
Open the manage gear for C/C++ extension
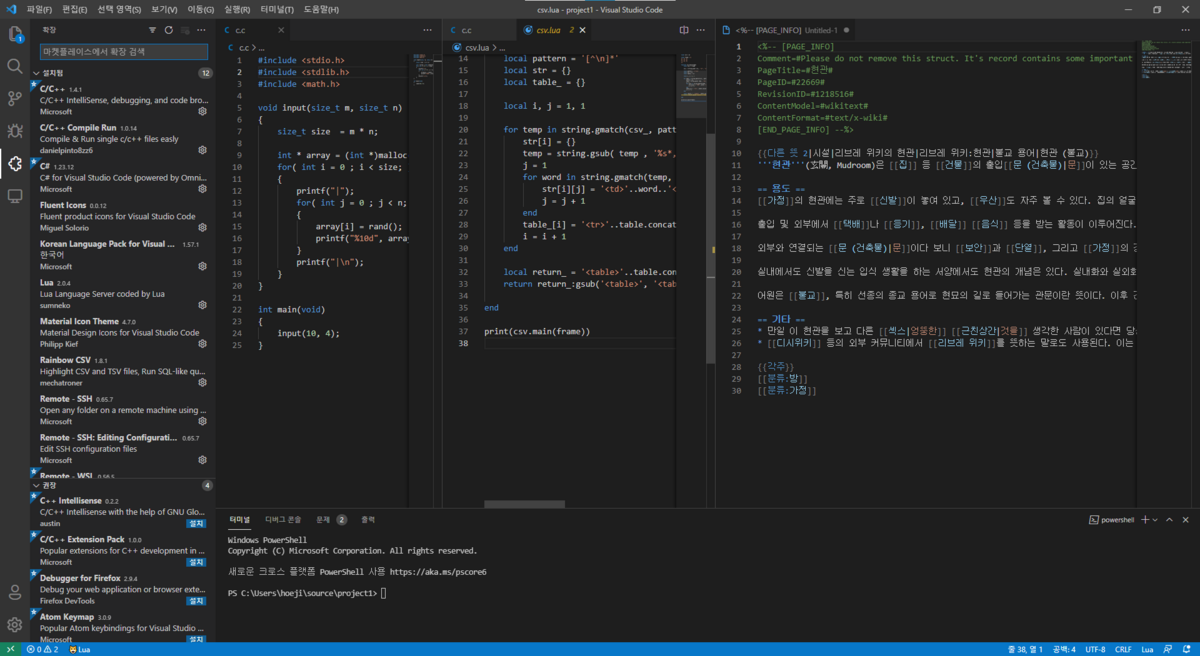pos(203,112)
